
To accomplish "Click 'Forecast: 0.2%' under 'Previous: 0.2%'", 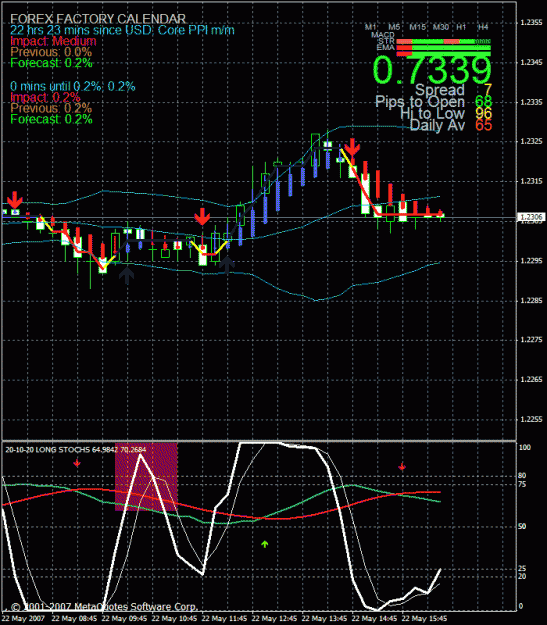I will 51,119.
